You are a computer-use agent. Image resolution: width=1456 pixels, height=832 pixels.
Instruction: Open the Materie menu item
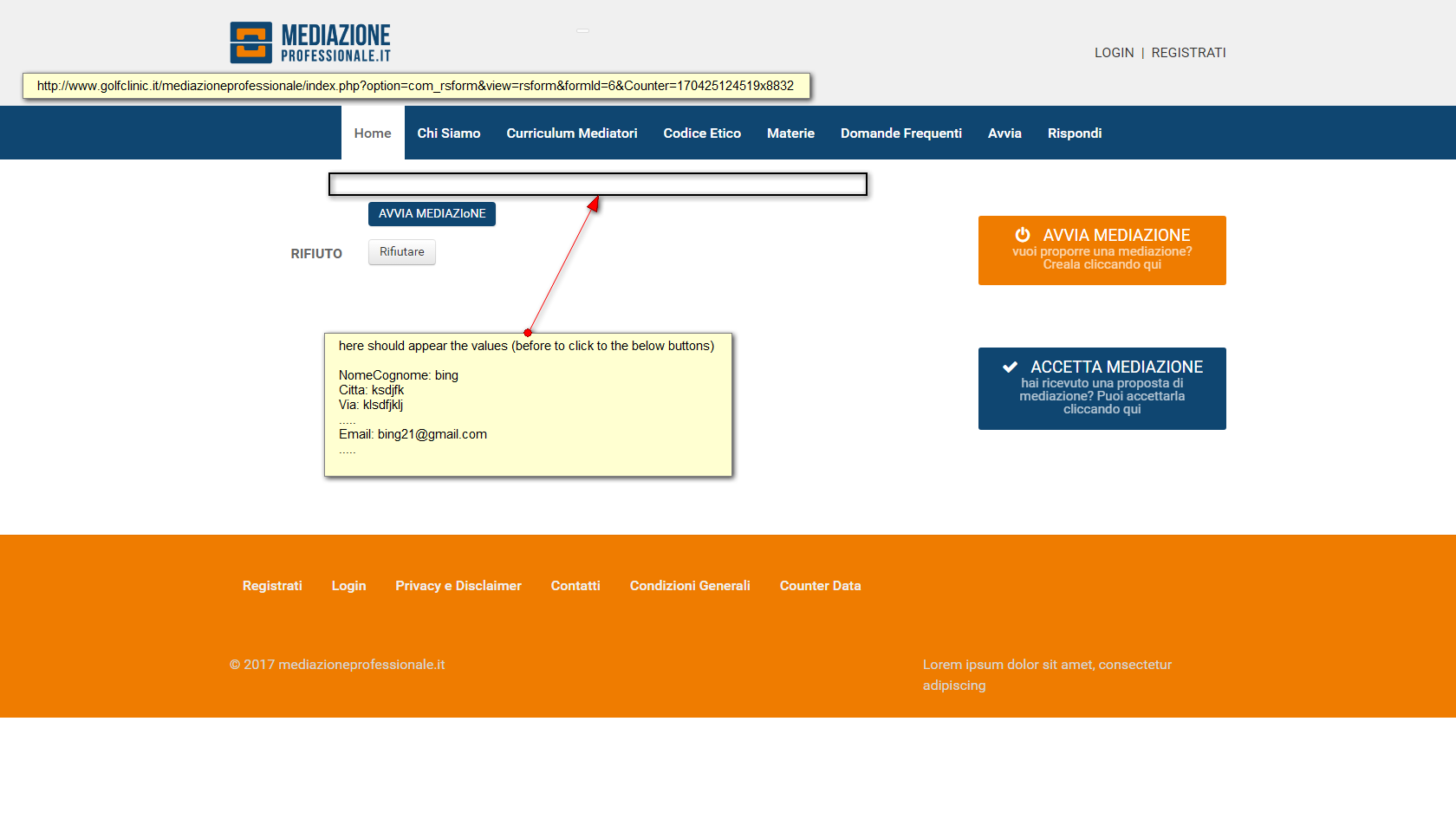790,133
